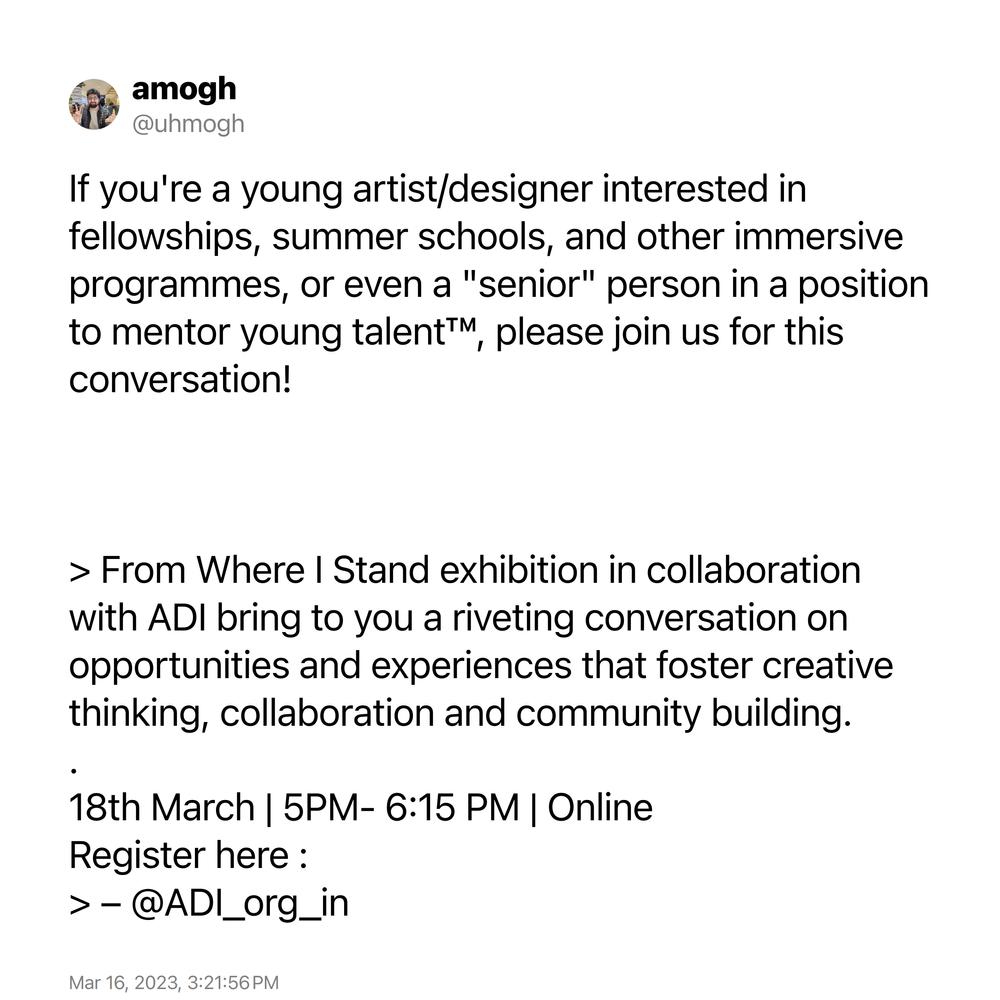The height and width of the screenshot is (1000, 1000).
Task: Click "From Where I Stand" exhibition title
Action: [265, 570]
